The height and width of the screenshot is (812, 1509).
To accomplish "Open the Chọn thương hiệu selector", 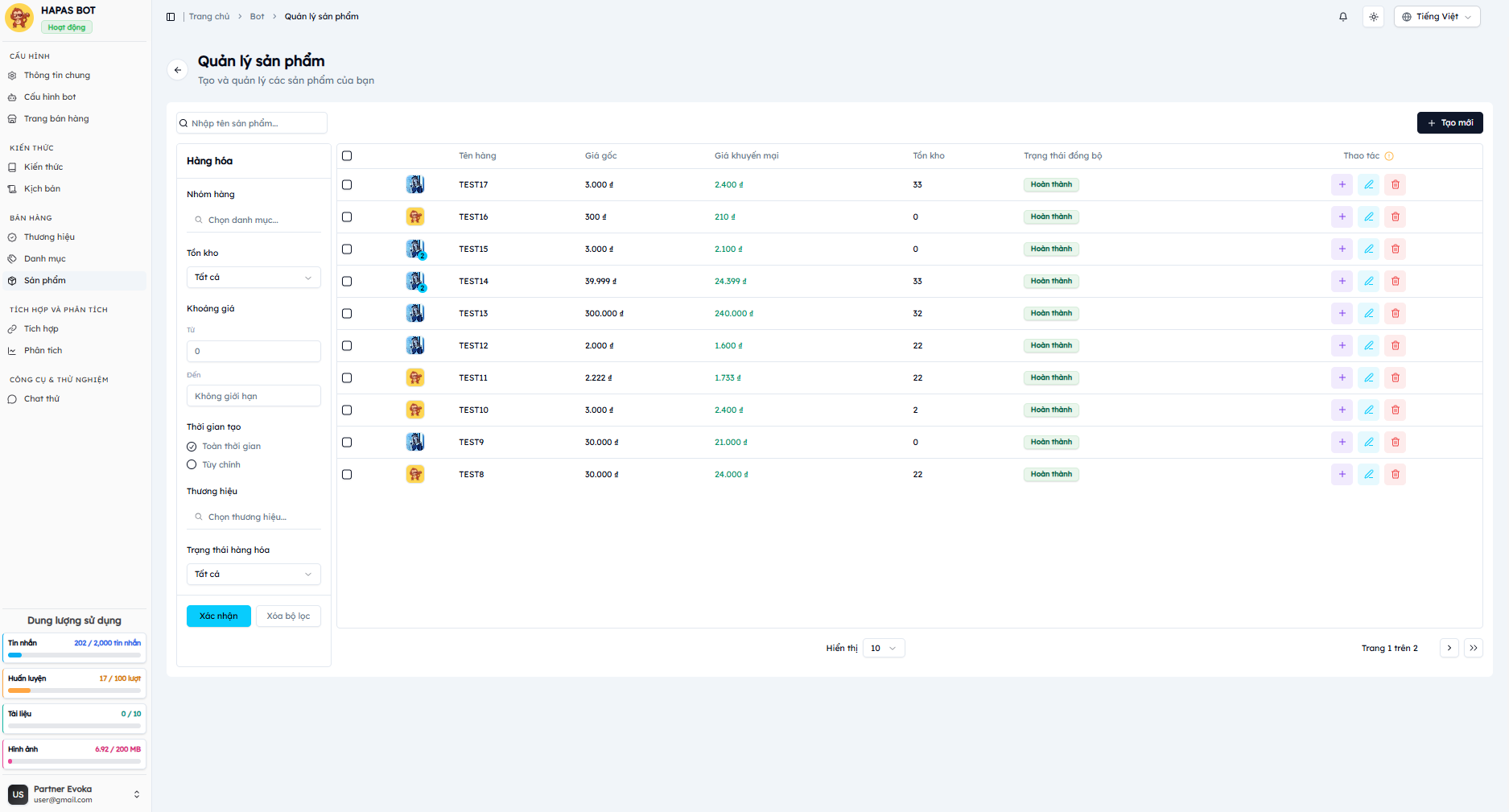I will click(x=254, y=517).
